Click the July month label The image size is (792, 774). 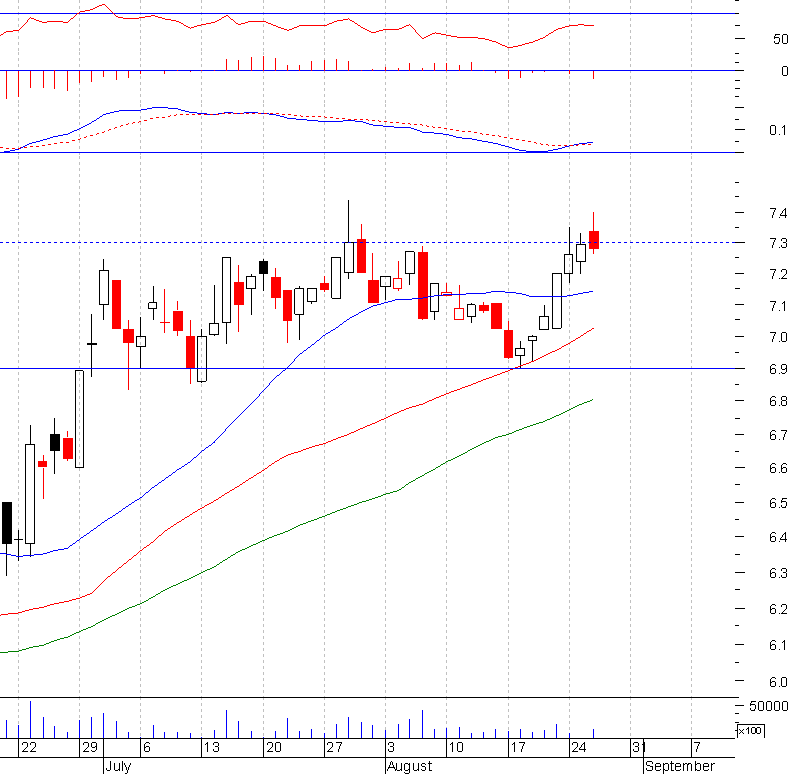click(118, 766)
